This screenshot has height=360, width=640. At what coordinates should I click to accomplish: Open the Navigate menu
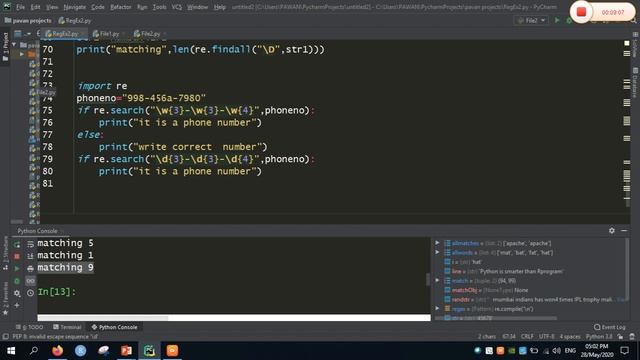point(75,7)
